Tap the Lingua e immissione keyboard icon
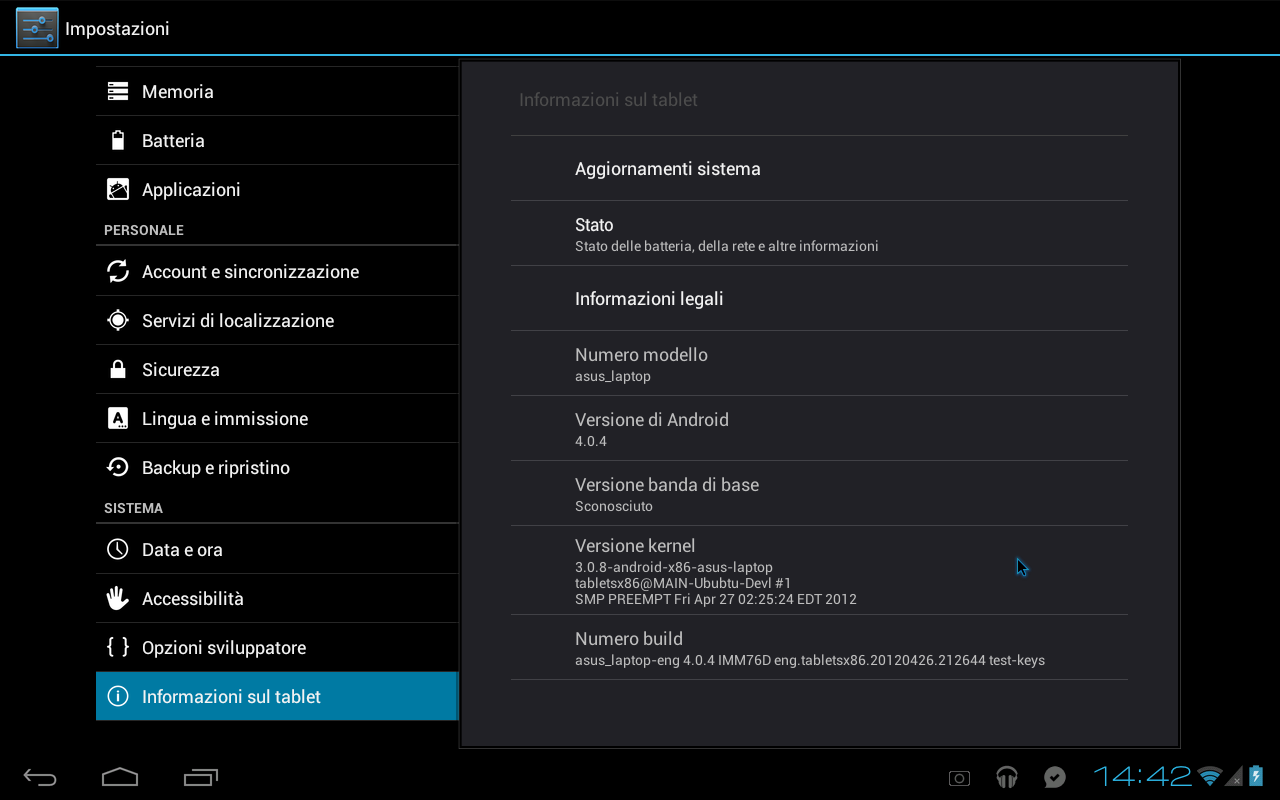The image size is (1280, 800). tap(117, 418)
